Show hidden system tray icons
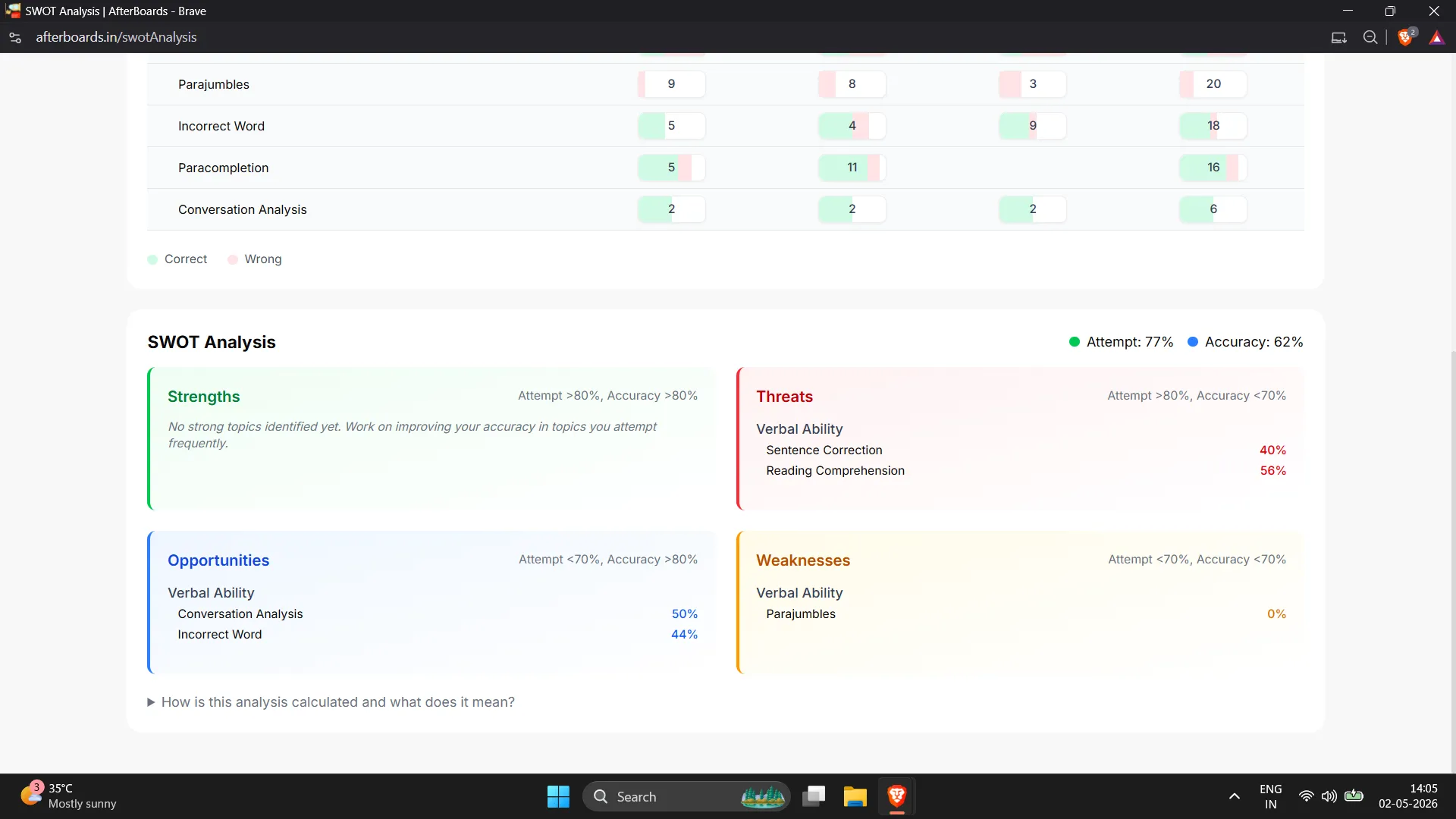 (x=1235, y=796)
